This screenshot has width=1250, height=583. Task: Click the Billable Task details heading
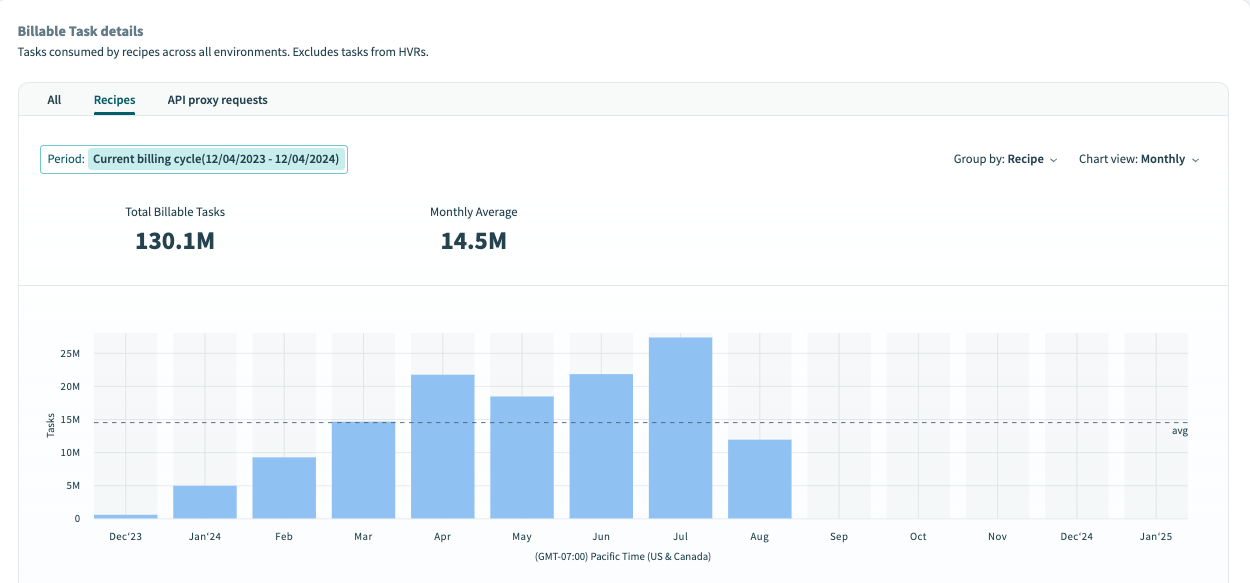(x=80, y=31)
